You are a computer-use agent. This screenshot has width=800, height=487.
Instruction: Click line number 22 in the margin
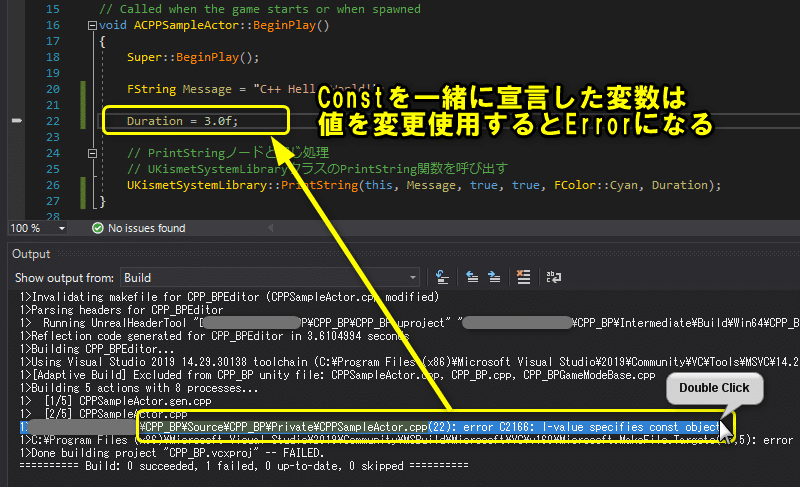point(53,121)
